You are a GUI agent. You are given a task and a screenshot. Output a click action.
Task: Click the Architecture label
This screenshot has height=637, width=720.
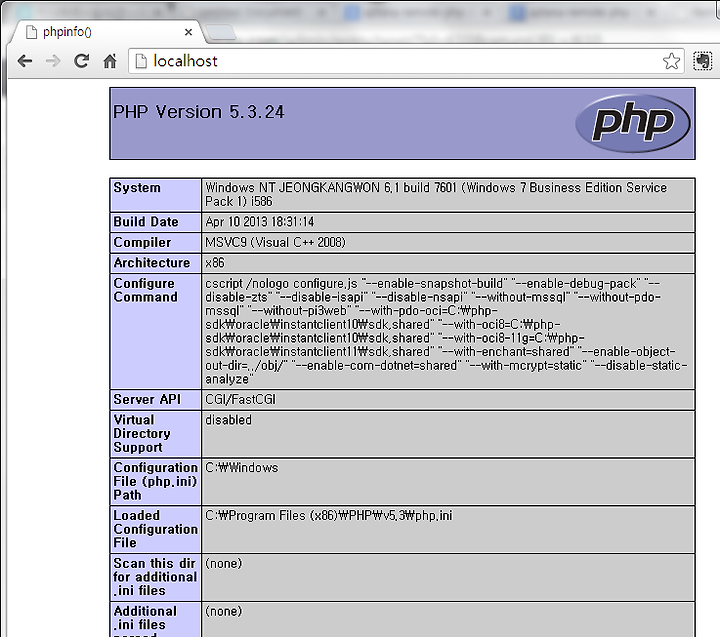click(x=152, y=263)
